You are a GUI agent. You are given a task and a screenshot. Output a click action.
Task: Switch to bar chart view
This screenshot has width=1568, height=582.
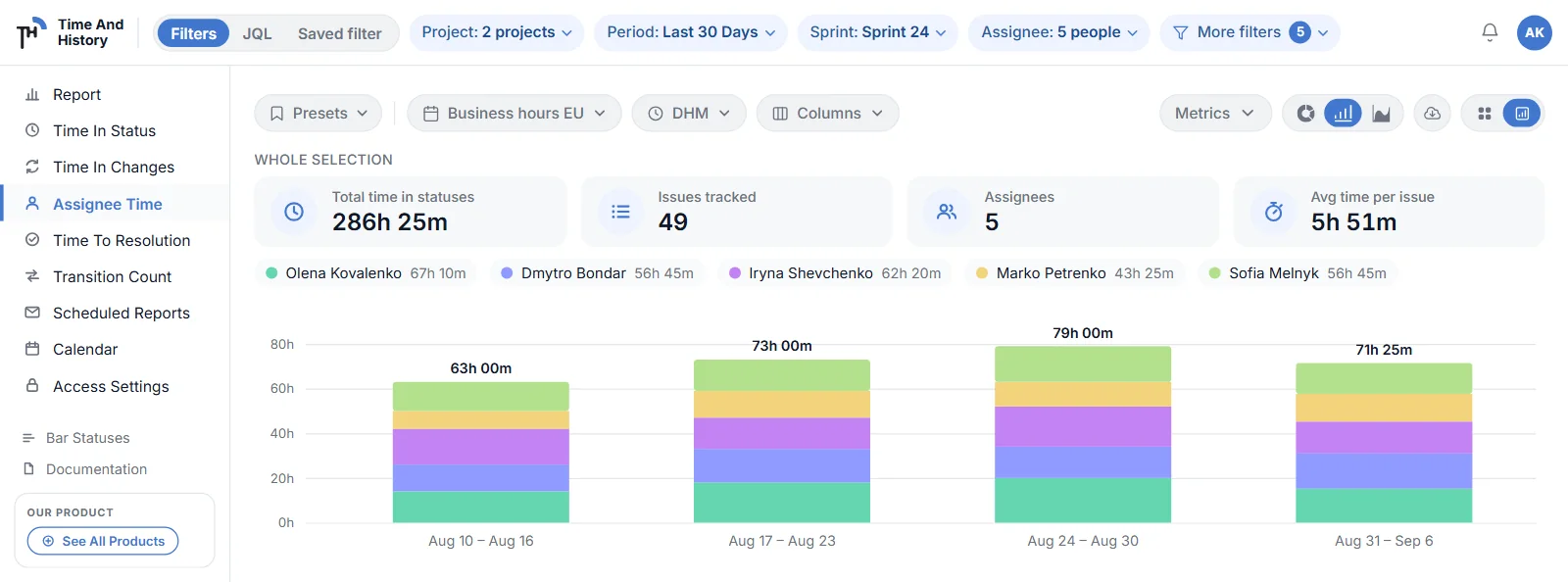1343,114
